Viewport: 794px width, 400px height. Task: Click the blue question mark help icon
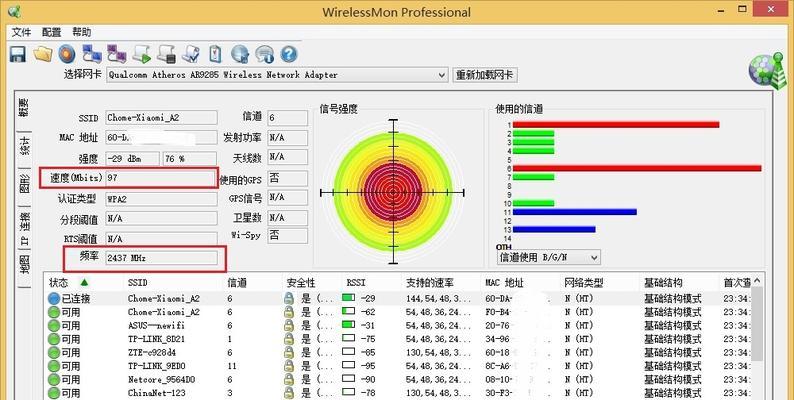coord(289,54)
